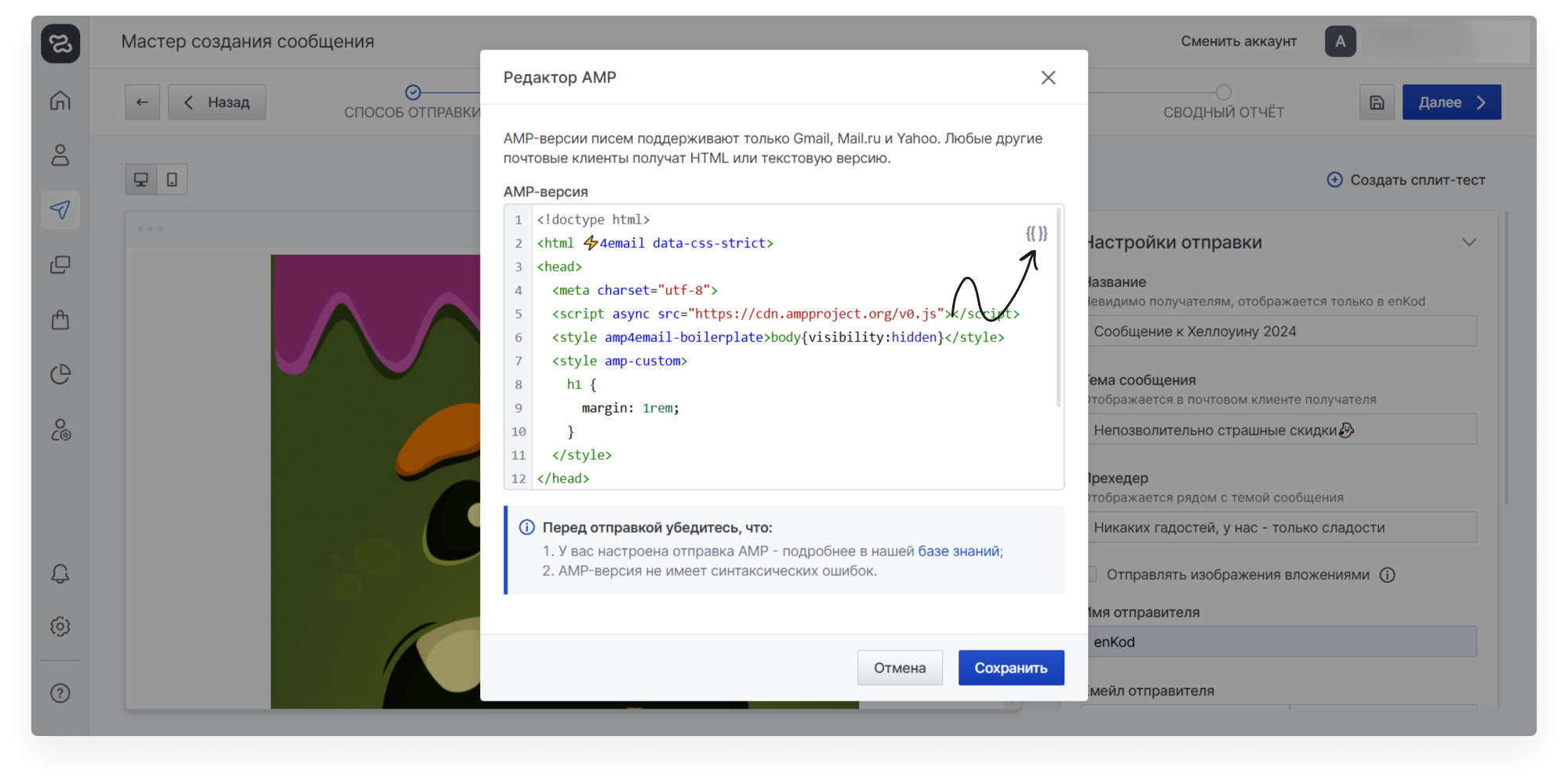Click the Отмена button

tap(900, 668)
